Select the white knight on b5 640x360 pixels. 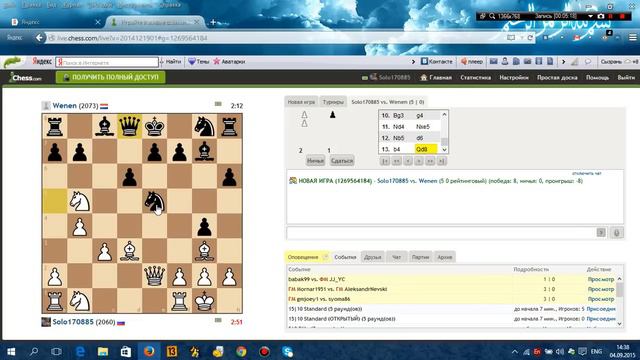point(80,201)
